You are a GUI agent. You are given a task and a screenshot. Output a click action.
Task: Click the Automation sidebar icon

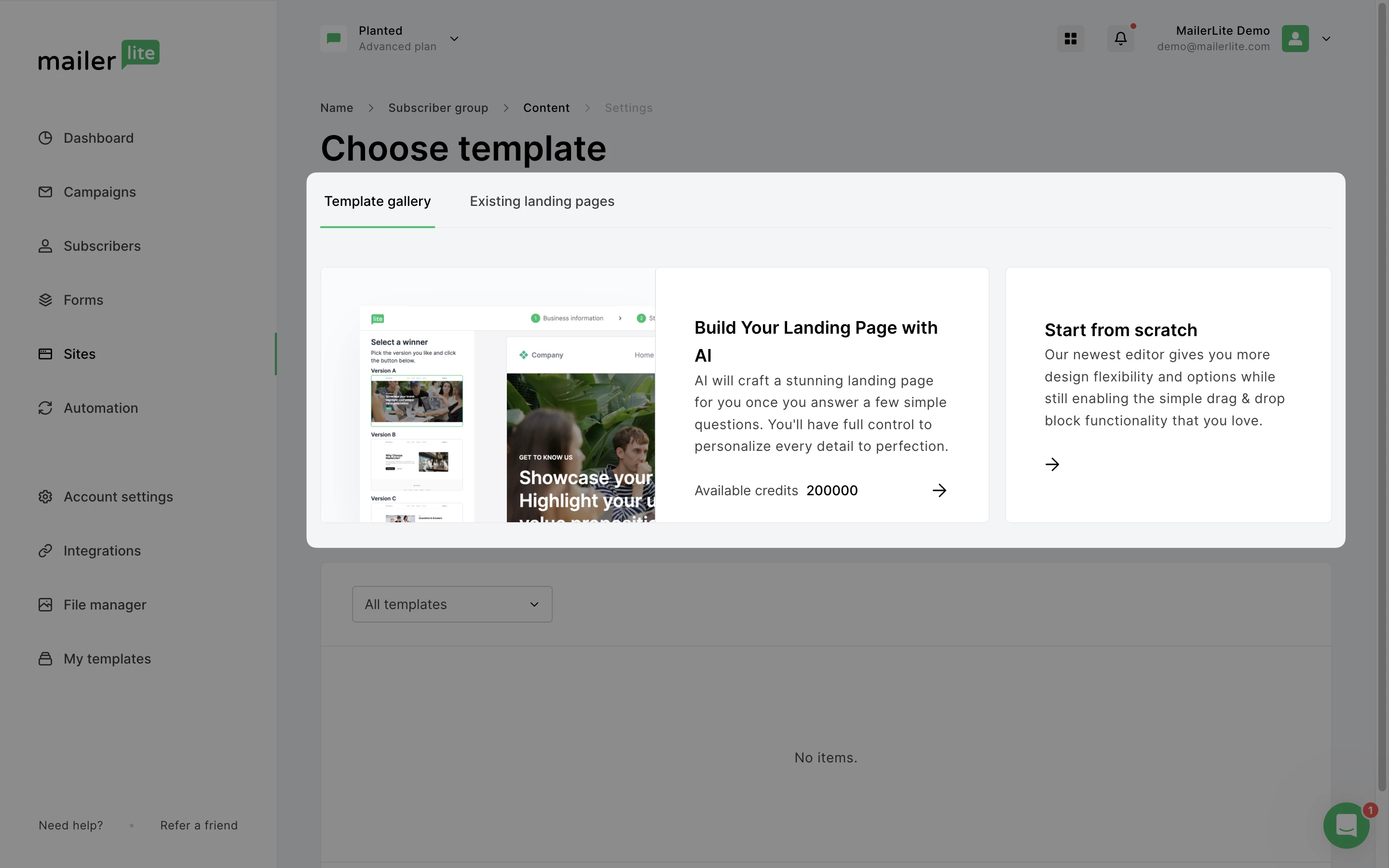tap(45, 407)
